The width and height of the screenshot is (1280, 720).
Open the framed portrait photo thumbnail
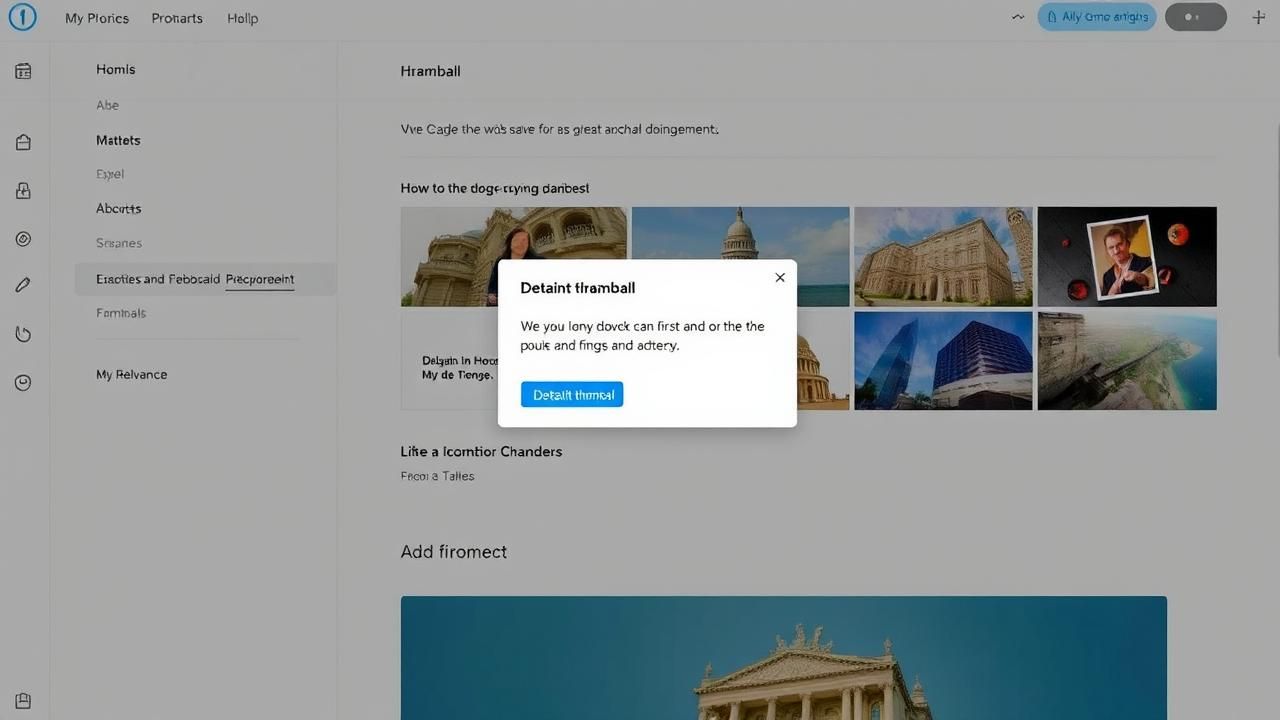pyautogui.click(x=1126, y=256)
